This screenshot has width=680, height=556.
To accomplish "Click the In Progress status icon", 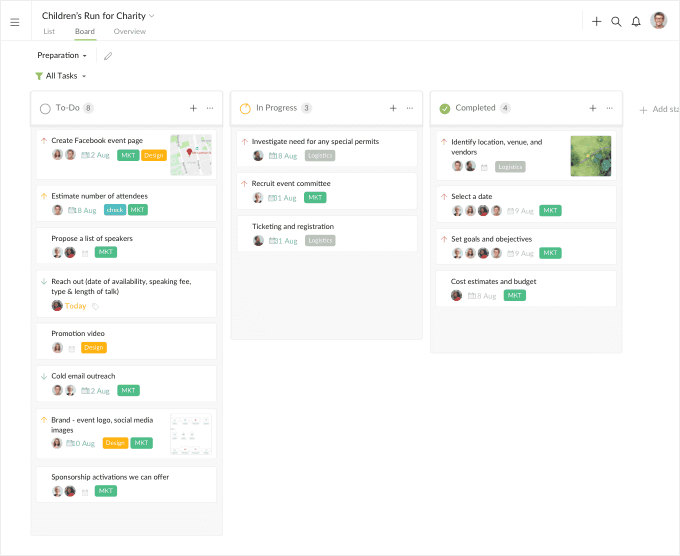I will [245, 108].
